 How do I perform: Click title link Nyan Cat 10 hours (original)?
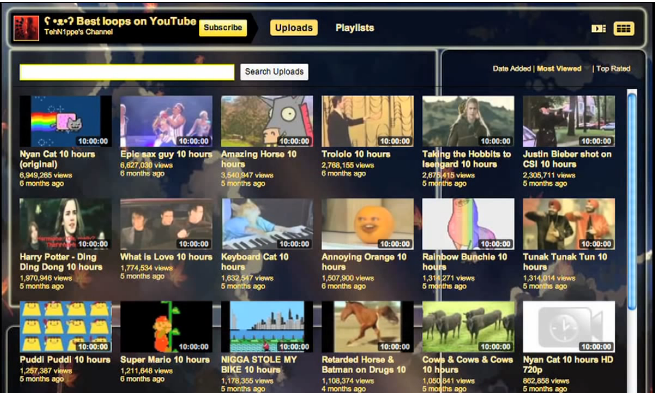pyautogui.click(x=57, y=159)
